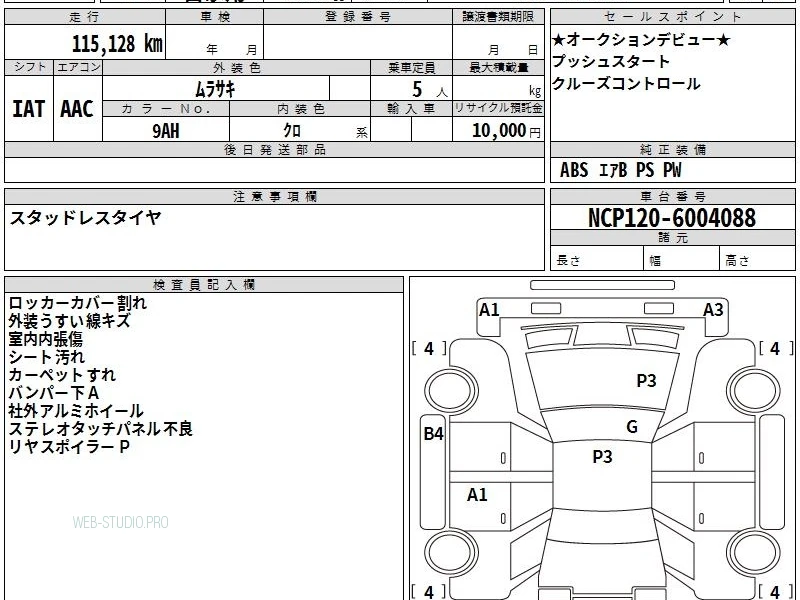Click the interior color value クロ
Viewport: 800px width, 600px height.
coord(292,131)
